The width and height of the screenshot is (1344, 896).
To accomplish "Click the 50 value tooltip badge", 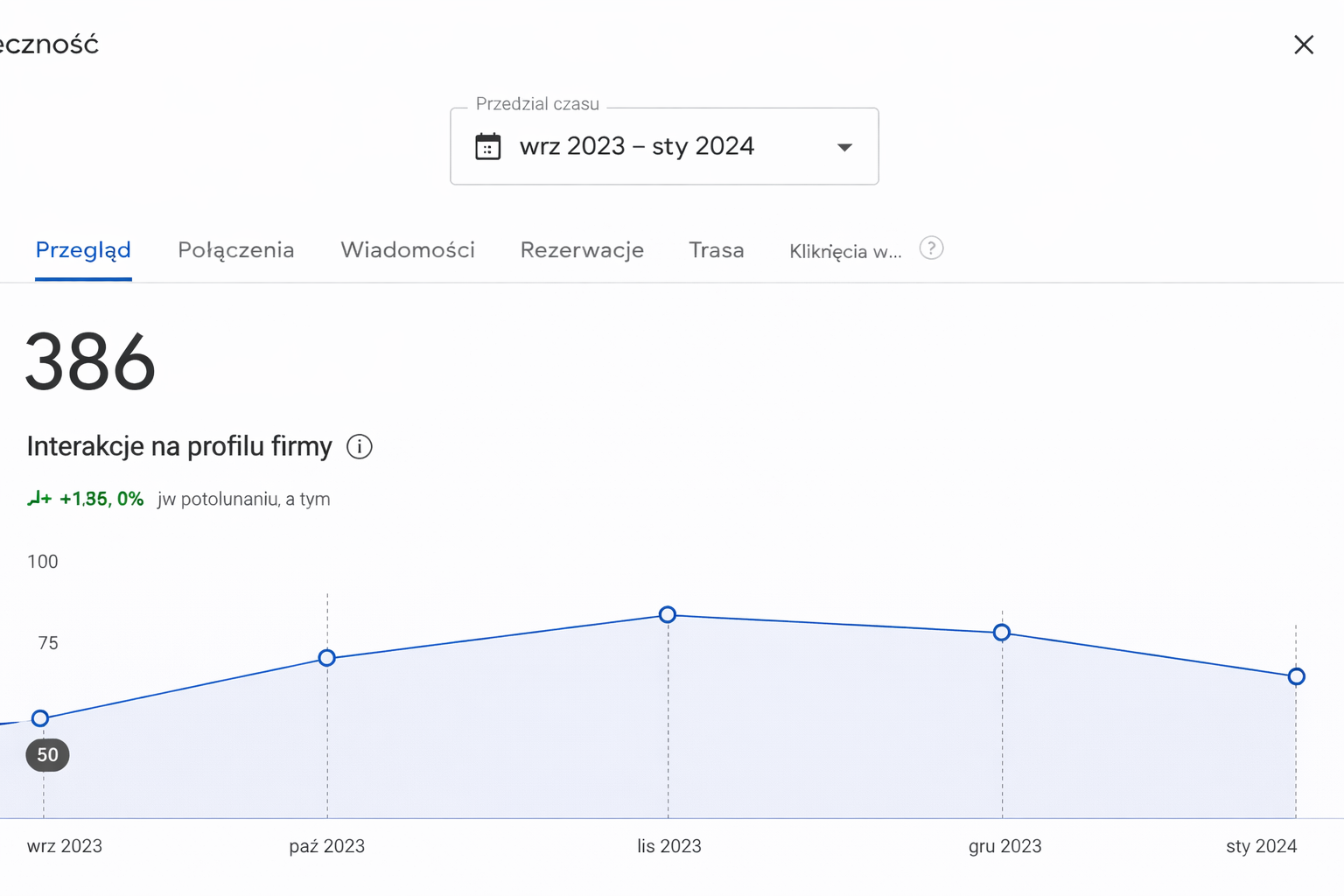I will click(x=47, y=755).
